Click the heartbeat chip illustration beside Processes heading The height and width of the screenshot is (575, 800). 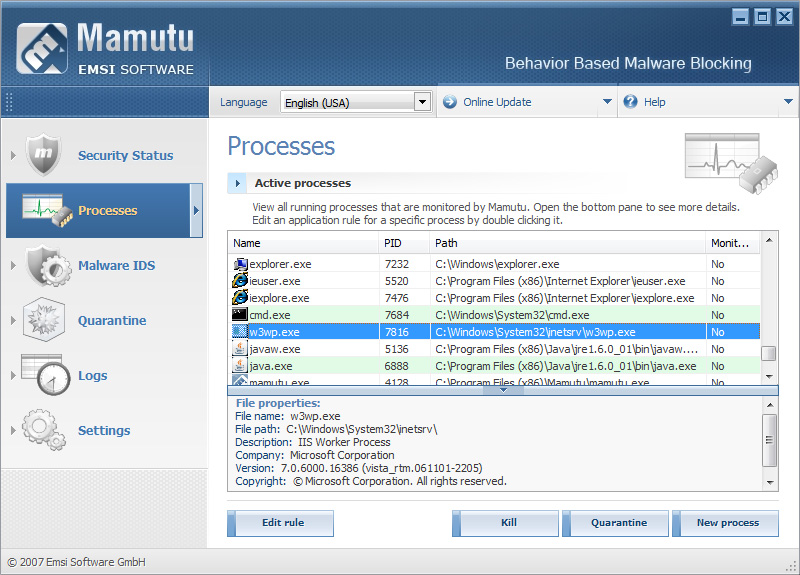click(731, 163)
